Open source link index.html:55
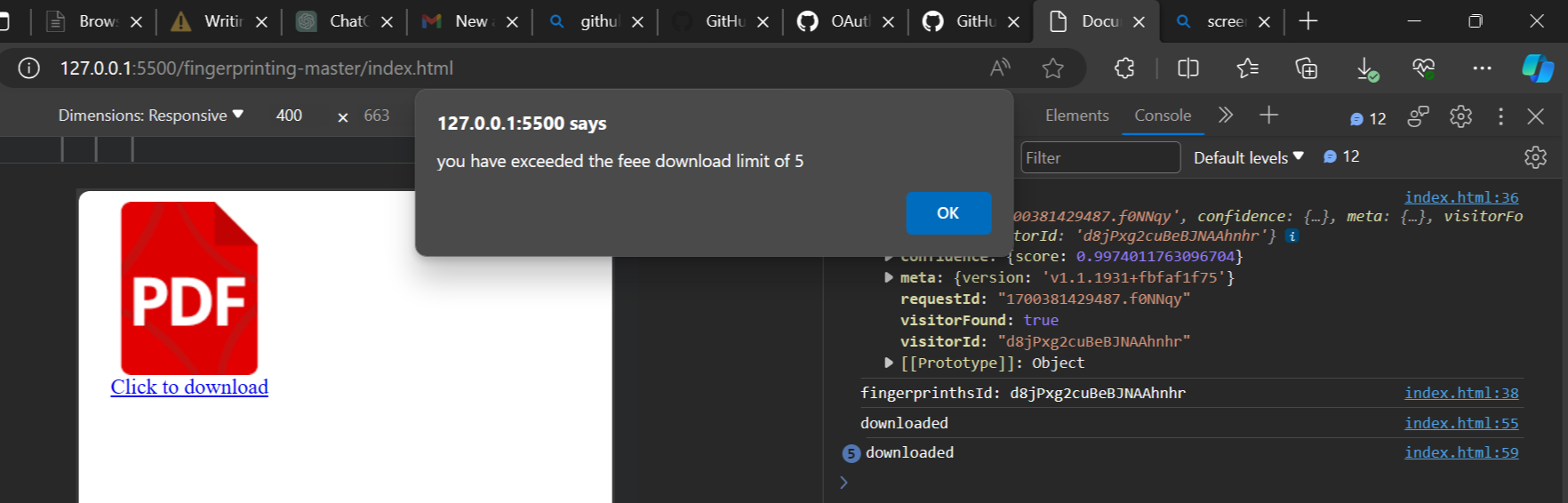 (x=1461, y=423)
